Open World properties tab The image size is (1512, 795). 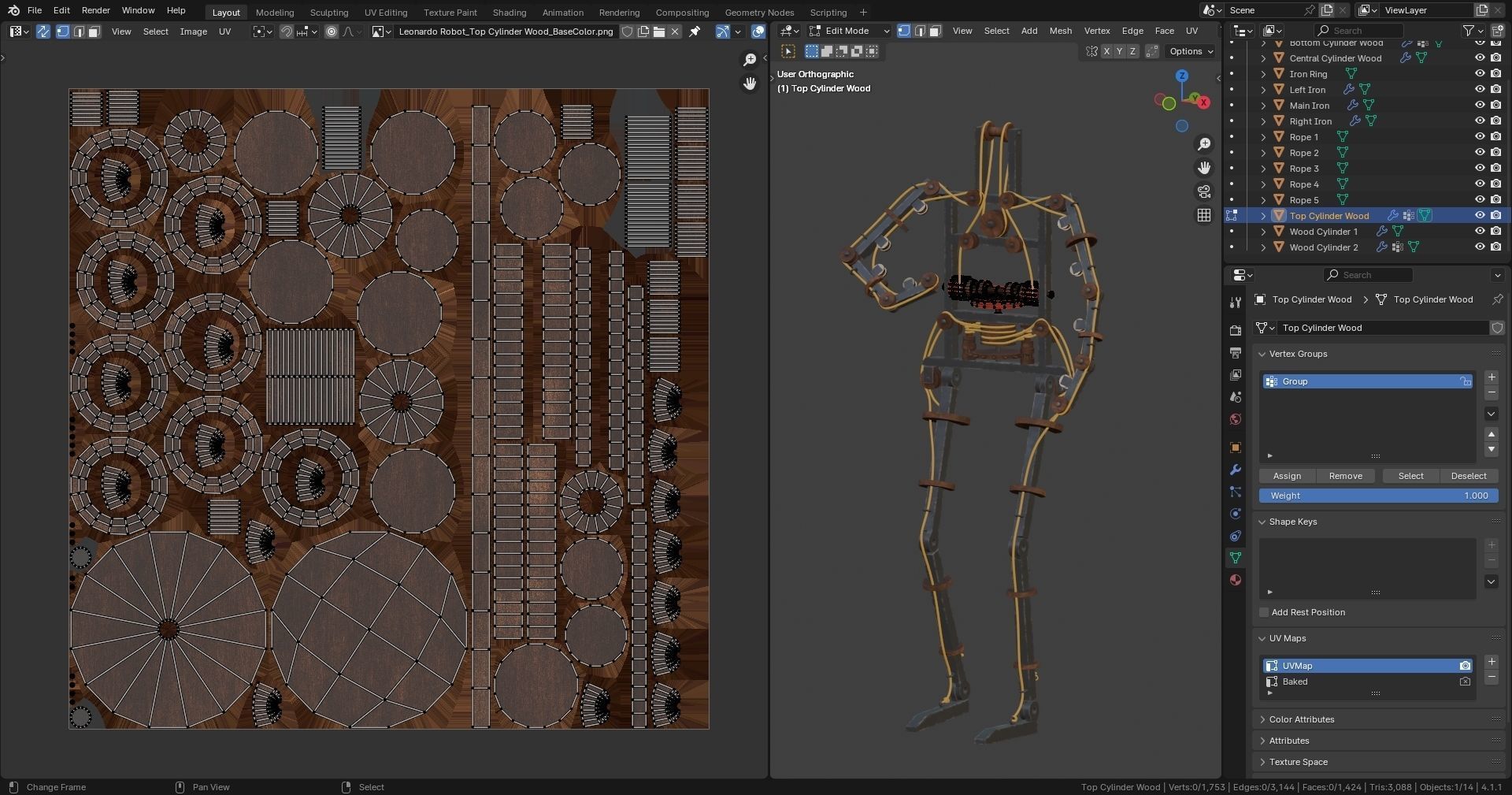[1235, 419]
